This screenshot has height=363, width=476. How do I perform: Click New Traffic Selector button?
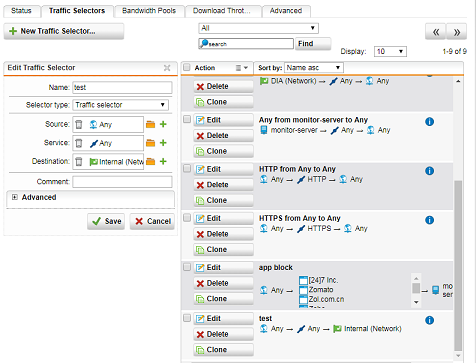tap(64, 31)
